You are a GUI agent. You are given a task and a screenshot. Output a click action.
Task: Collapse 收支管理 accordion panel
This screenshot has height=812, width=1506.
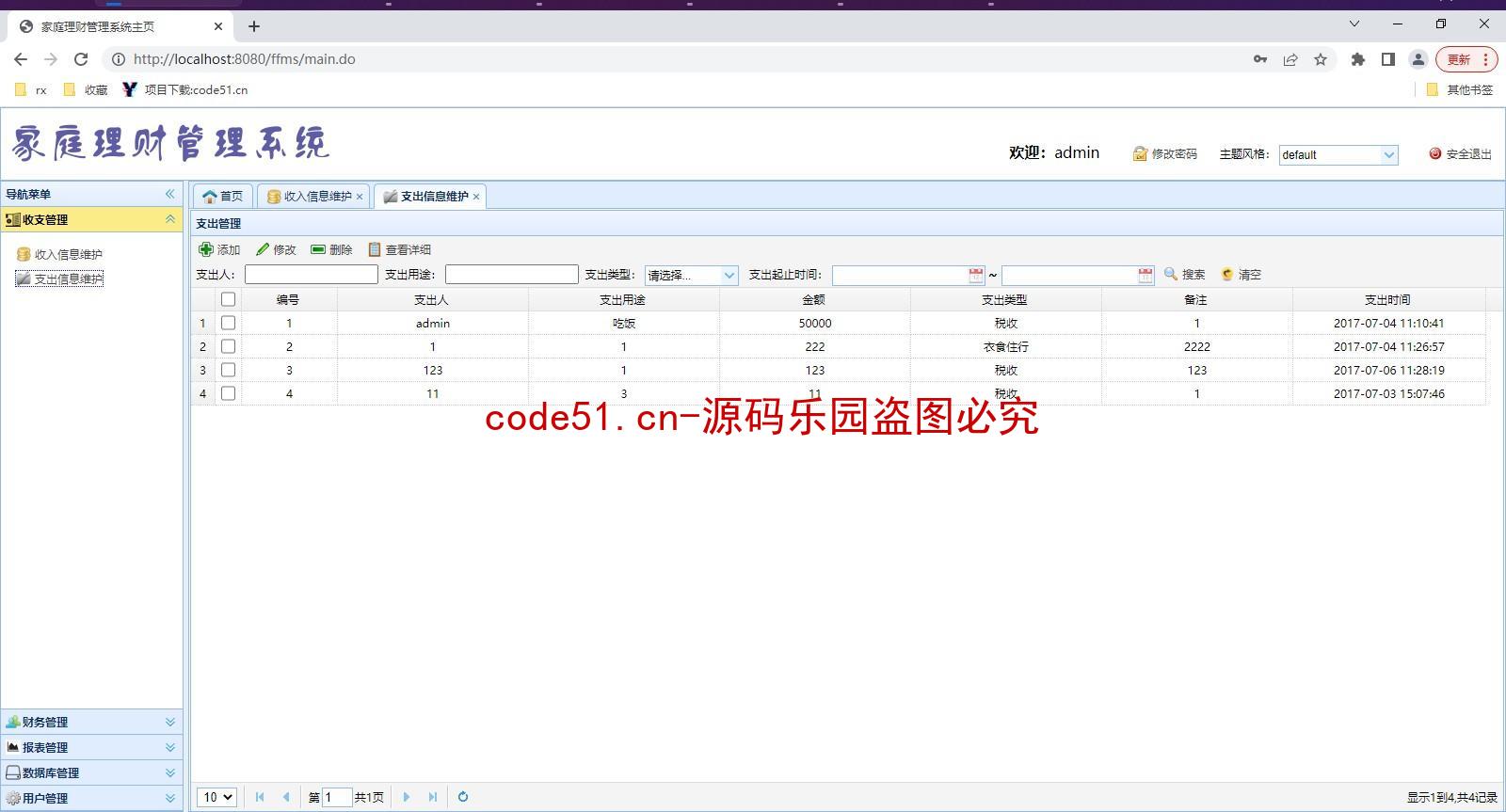170,219
